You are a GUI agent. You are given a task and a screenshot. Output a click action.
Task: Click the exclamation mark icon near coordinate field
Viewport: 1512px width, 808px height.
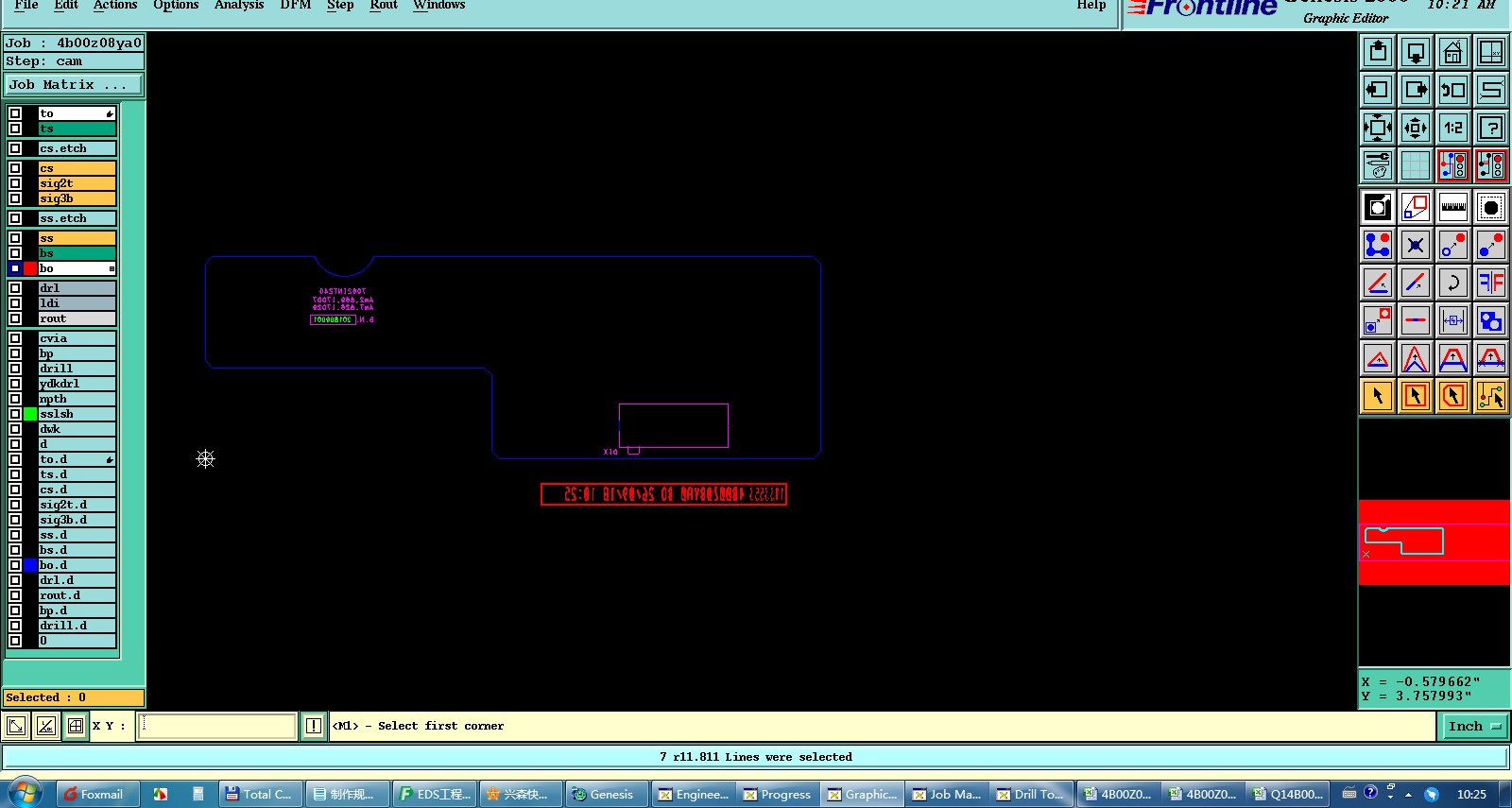pos(314,726)
